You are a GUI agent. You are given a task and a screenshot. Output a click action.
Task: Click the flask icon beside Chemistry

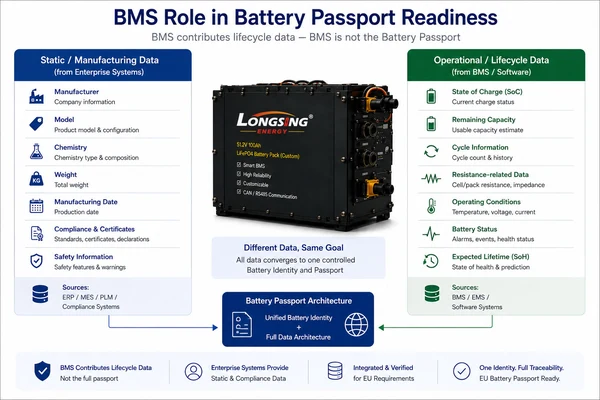click(x=36, y=152)
